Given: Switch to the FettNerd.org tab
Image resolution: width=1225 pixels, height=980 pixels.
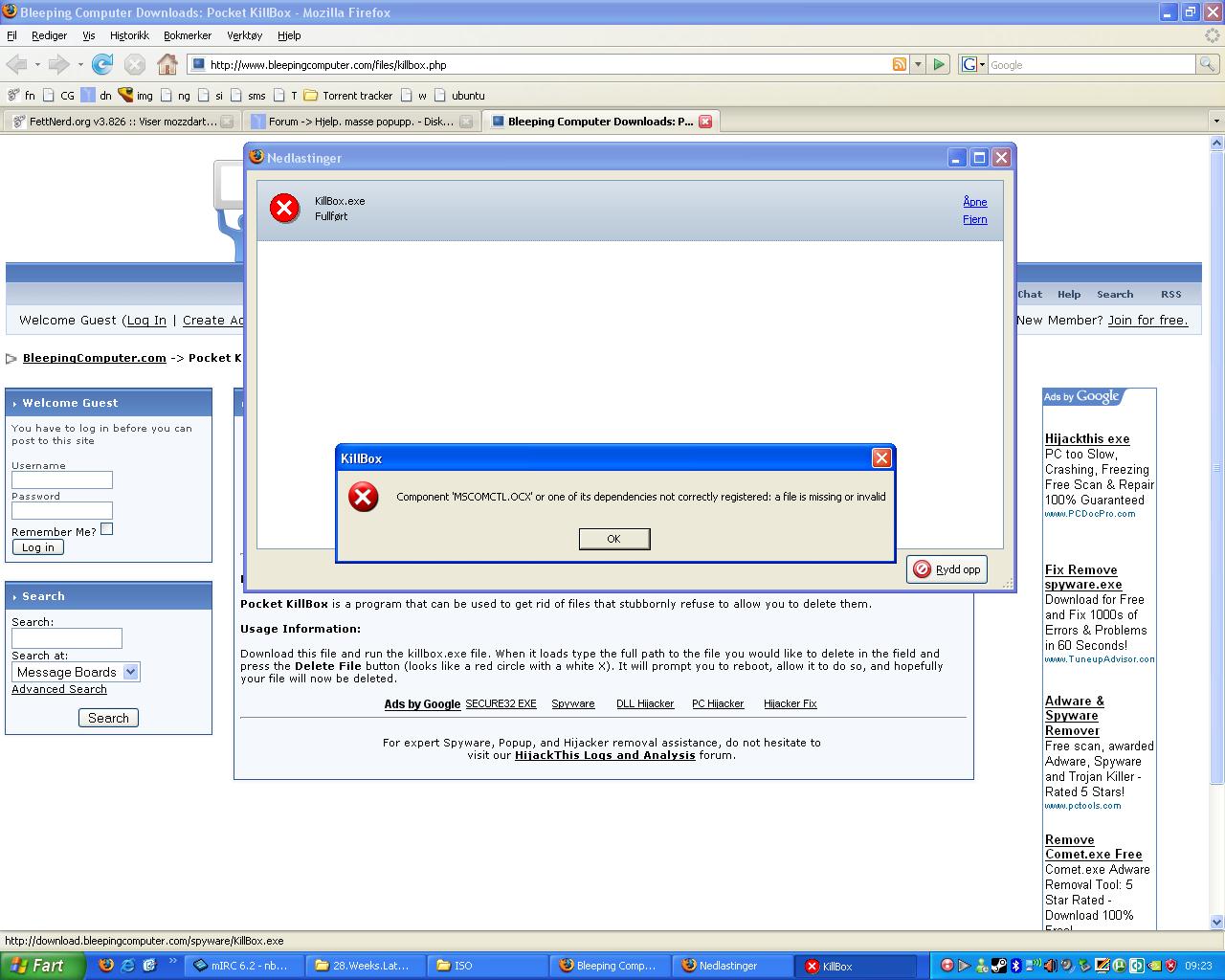Looking at the screenshot, I should (121, 122).
